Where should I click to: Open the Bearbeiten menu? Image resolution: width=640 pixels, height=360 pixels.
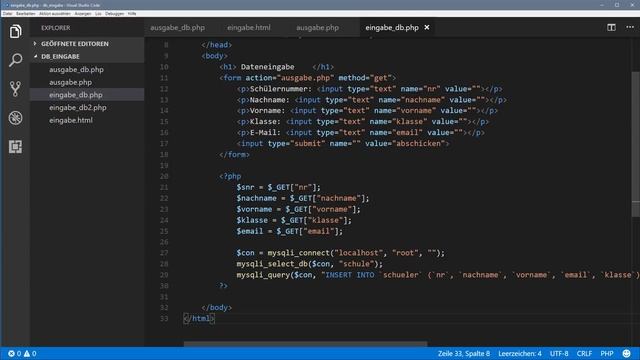25,13
